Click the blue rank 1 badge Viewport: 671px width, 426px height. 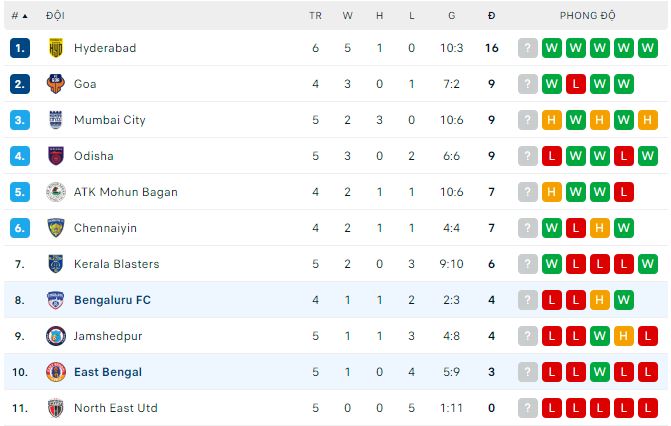[x=20, y=48]
